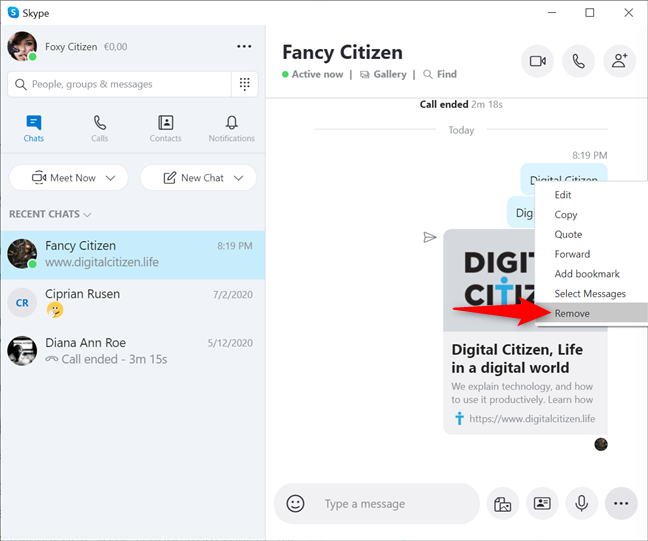
Task: Add files to the message
Action: pyautogui.click(x=503, y=503)
